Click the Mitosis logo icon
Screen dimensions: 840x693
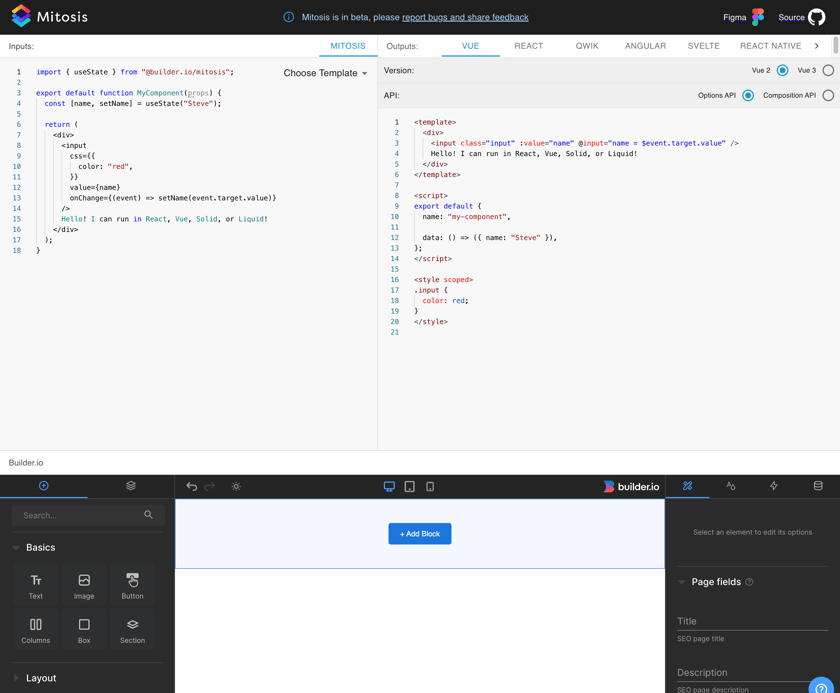click(x=21, y=16)
